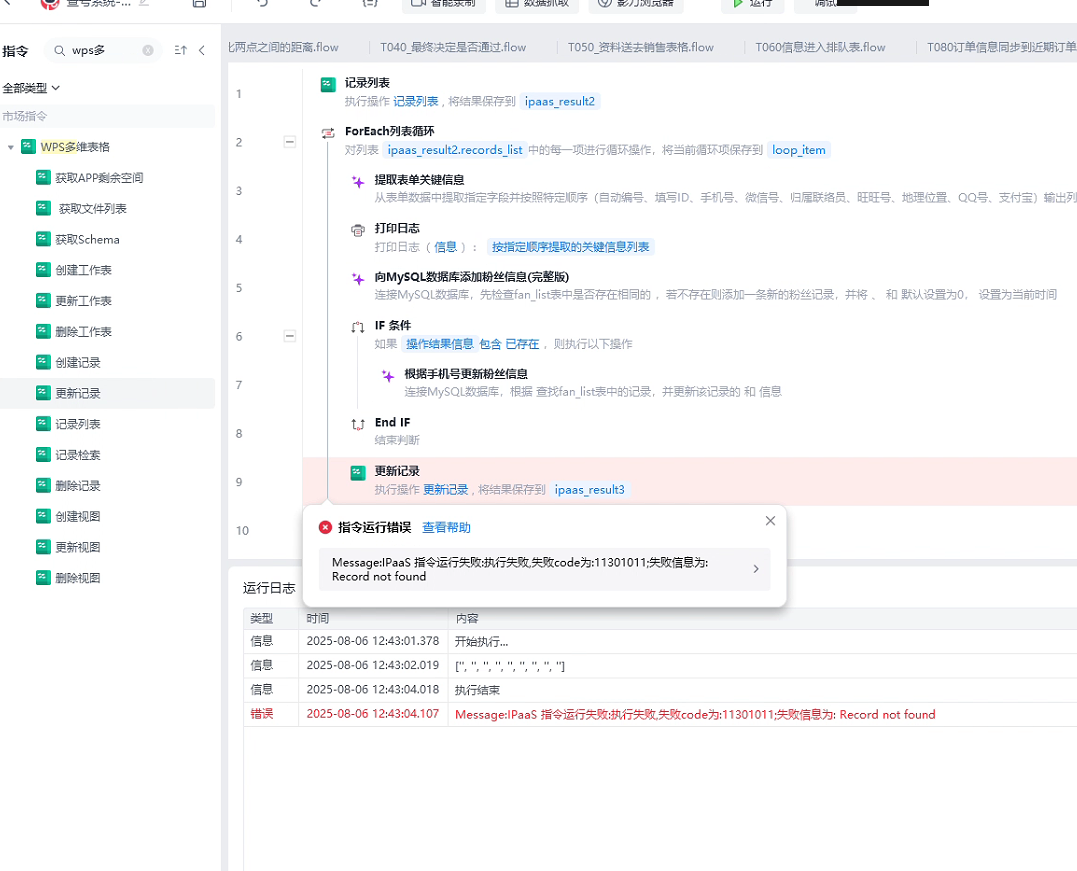Select the 向MySQL数据库添加粉丝信息(完整版) step title
Screen dimensions: 1077x871
tap(471, 277)
